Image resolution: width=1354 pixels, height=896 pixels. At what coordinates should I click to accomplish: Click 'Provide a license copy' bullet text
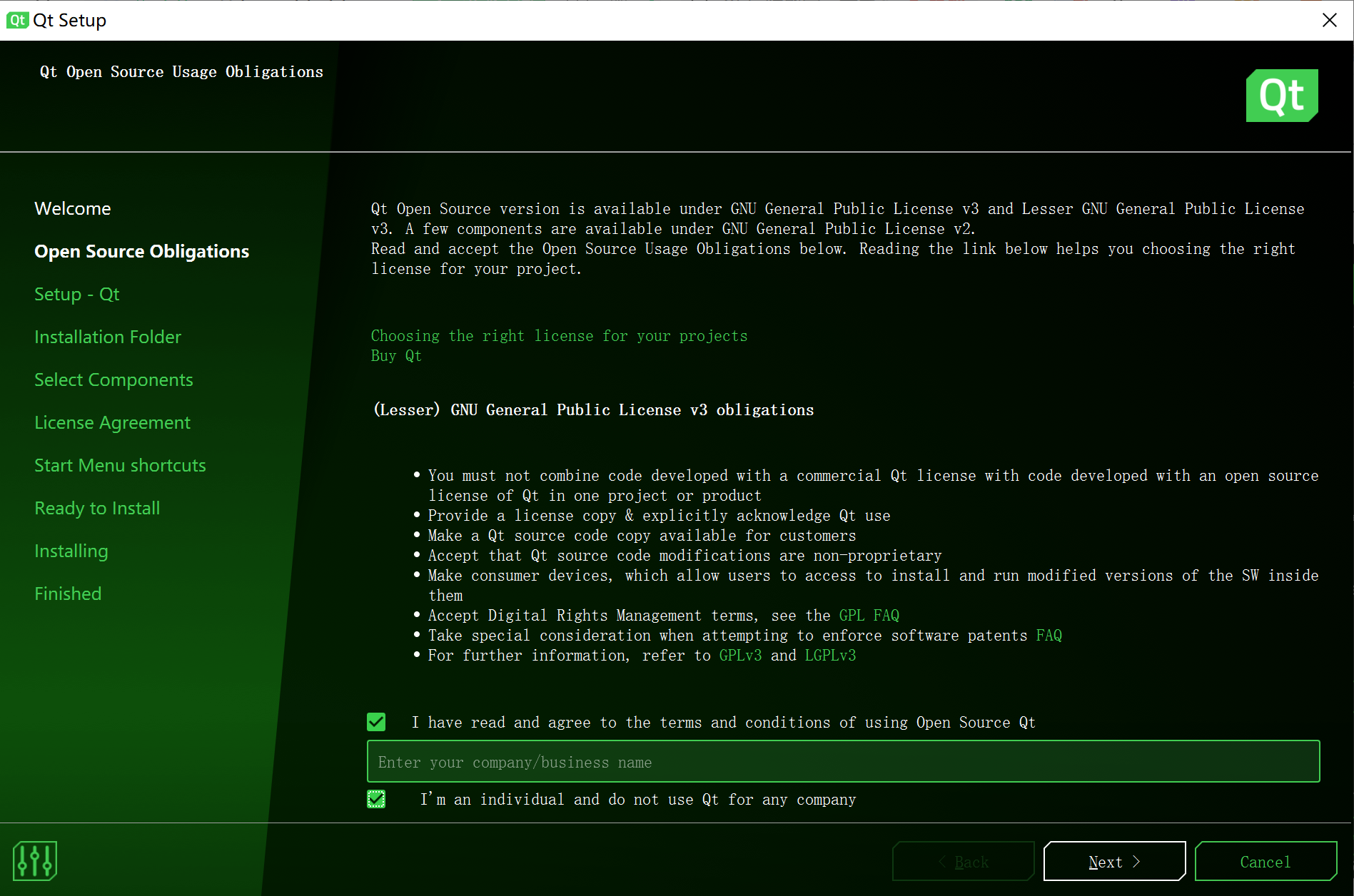(659, 516)
